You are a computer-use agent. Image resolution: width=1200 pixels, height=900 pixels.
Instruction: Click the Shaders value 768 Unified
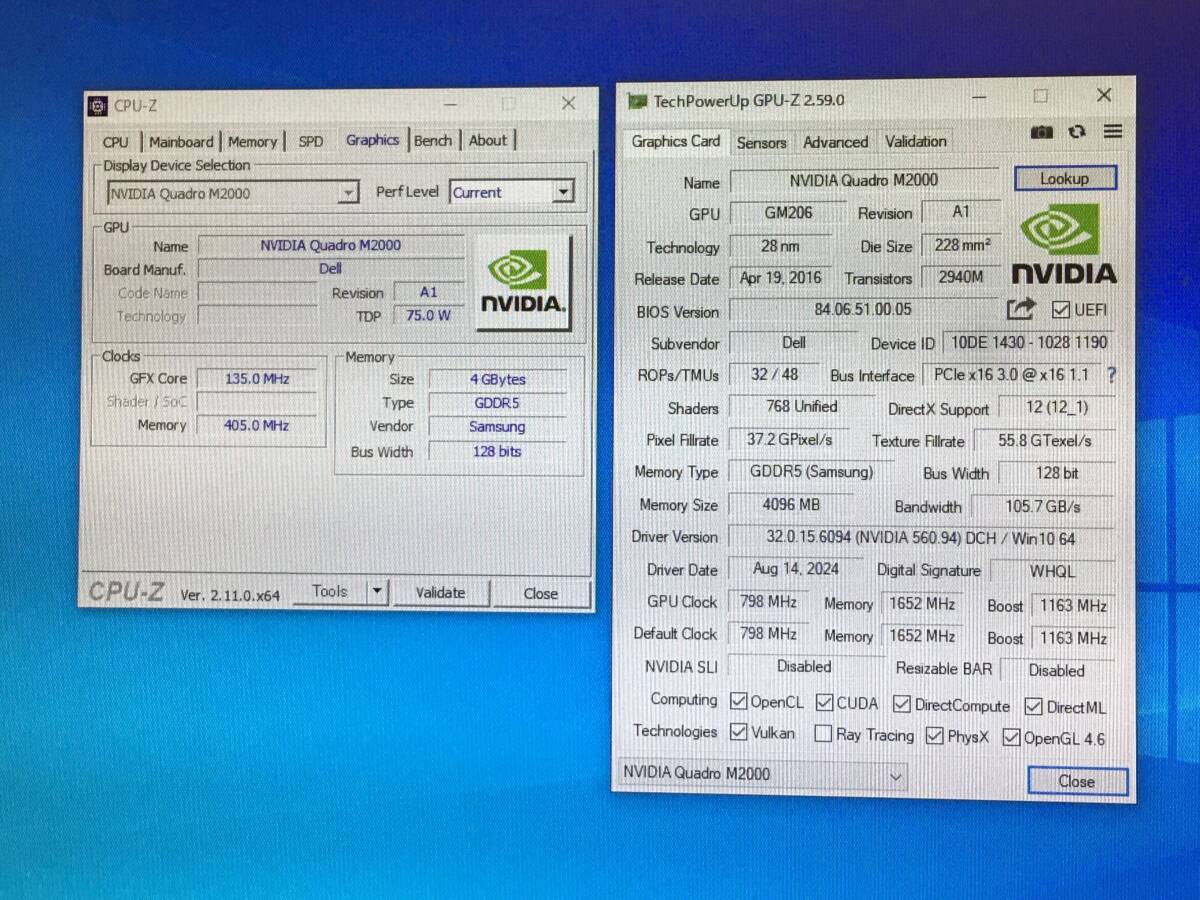tap(801, 406)
